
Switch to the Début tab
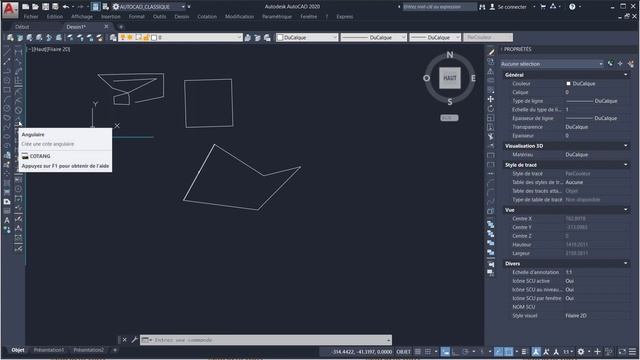coord(22,27)
